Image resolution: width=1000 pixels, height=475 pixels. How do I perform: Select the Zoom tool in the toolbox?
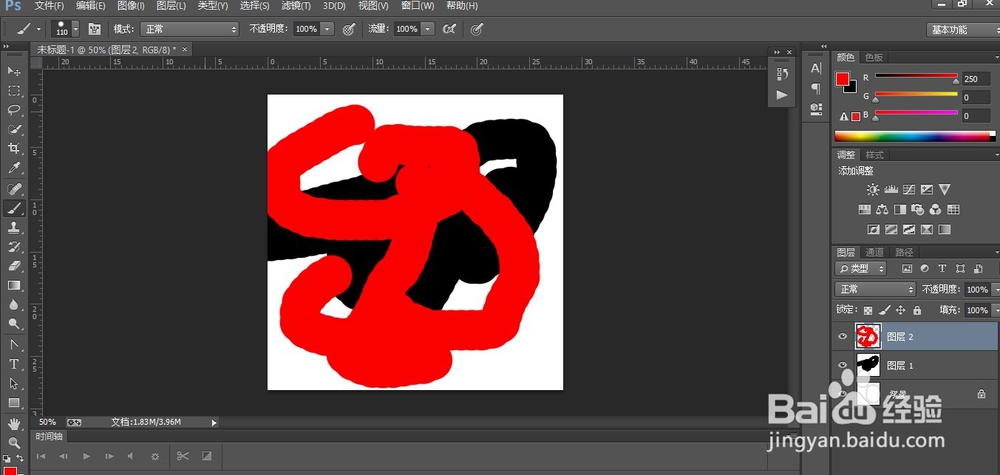14,442
